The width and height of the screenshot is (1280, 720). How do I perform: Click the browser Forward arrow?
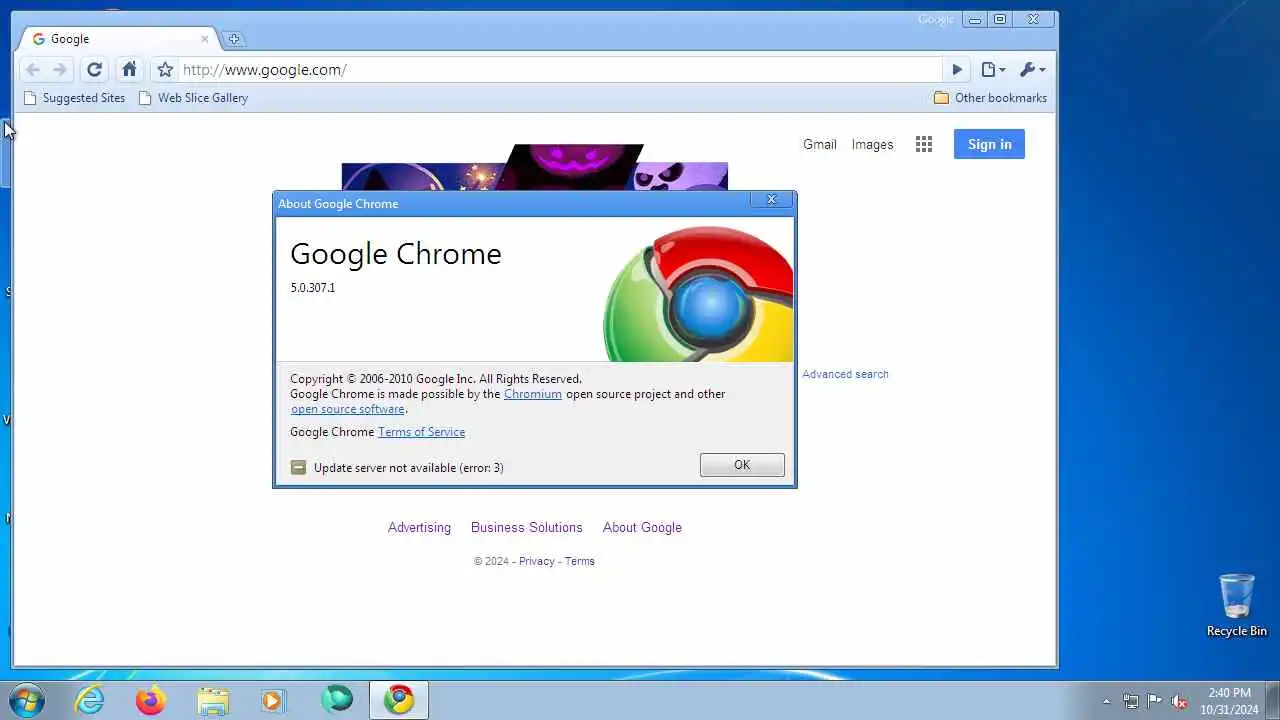[x=60, y=70]
